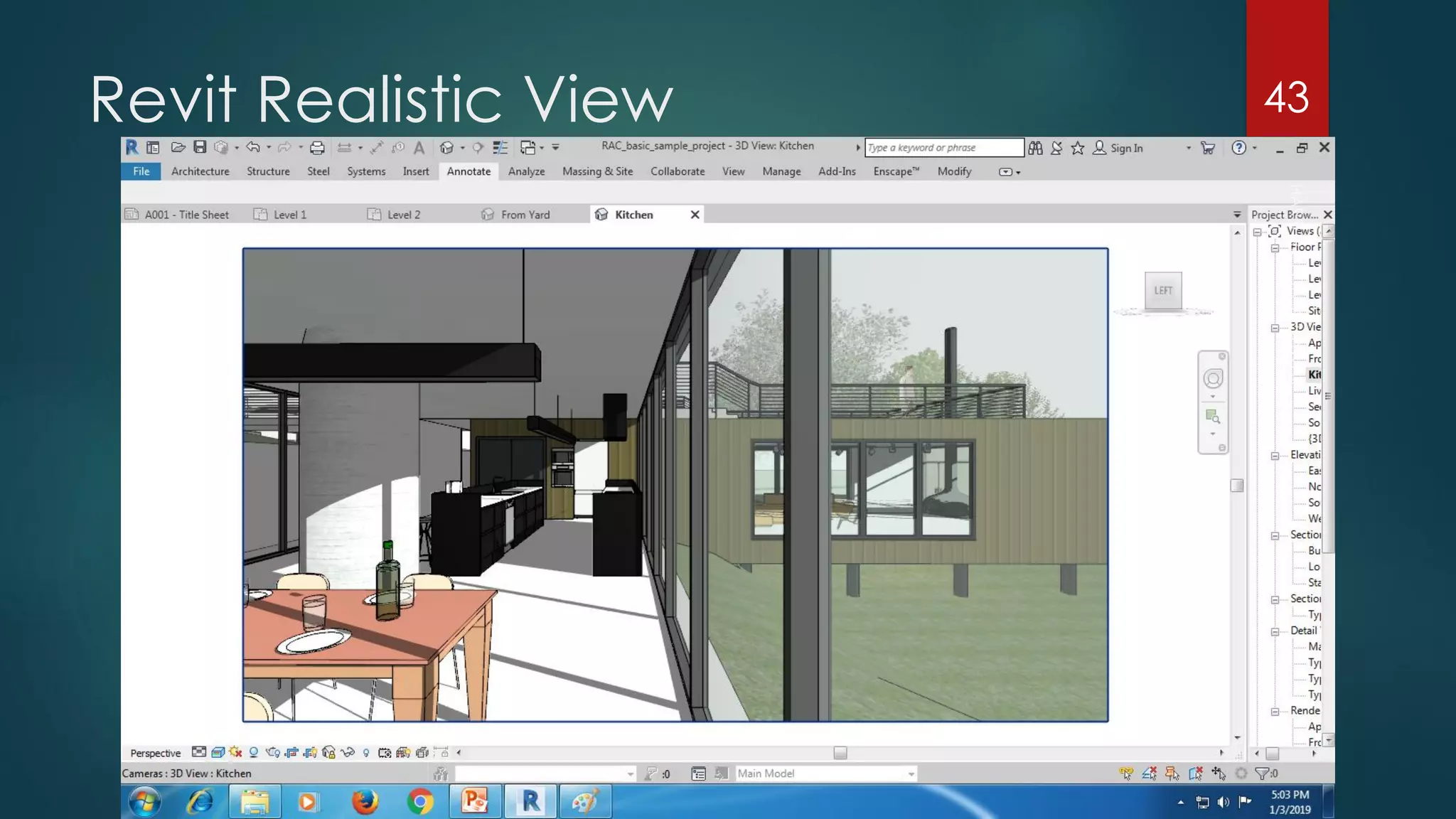1456x819 pixels.
Task: Click the Rendering Dialog teapot icon
Action: (272, 752)
